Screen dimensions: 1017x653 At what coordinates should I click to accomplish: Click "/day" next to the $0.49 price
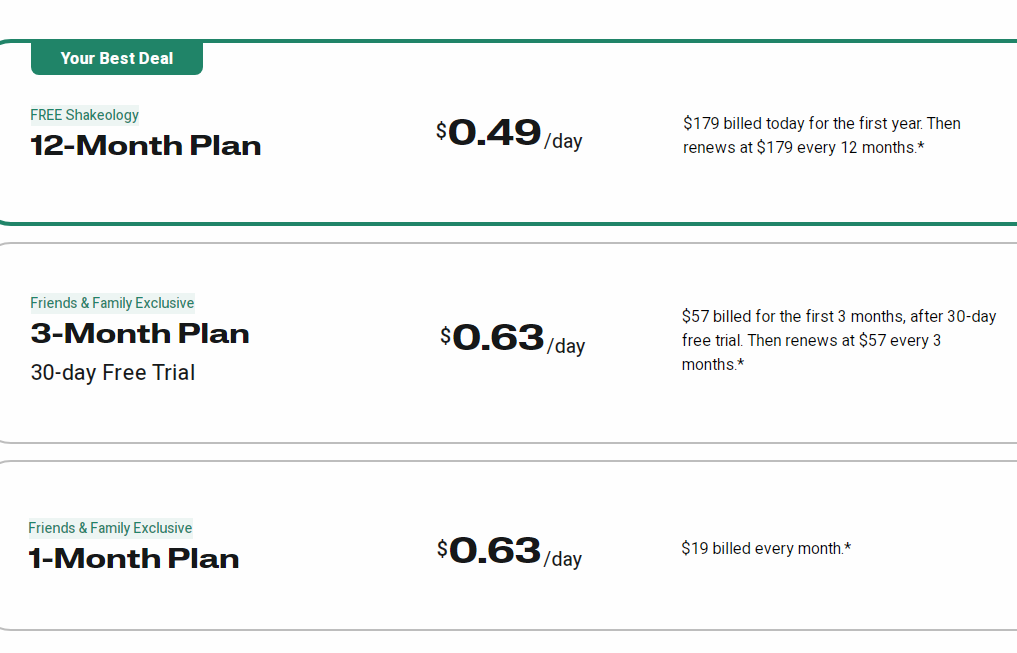click(563, 141)
